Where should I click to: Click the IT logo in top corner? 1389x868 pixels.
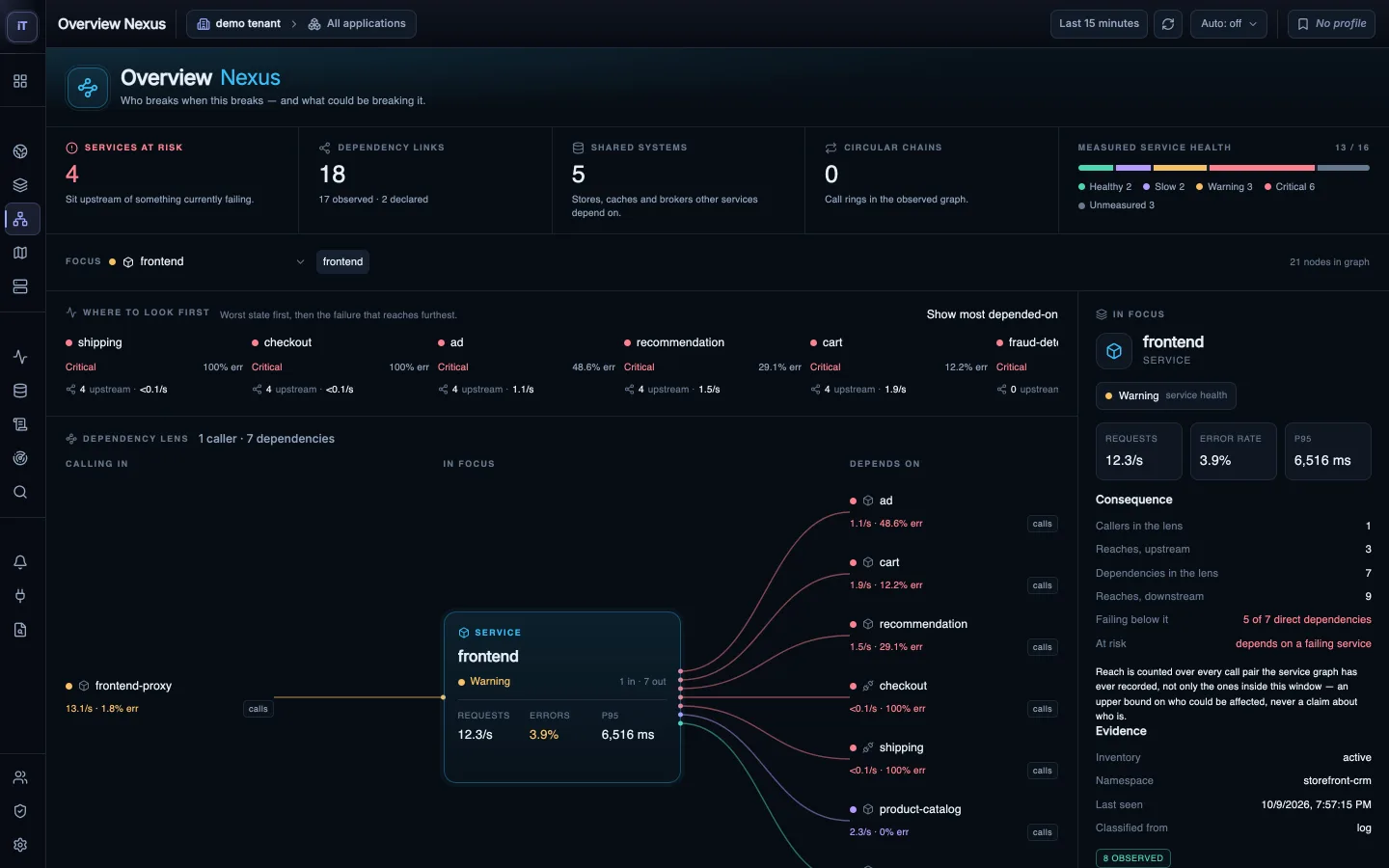[x=22, y=26]
